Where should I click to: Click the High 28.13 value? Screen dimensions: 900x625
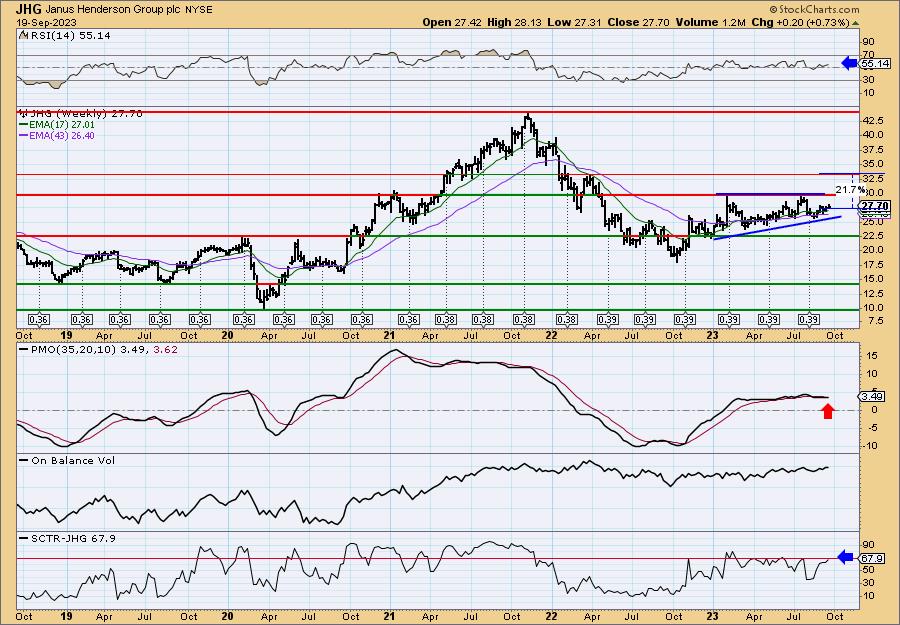coord(514,22)
